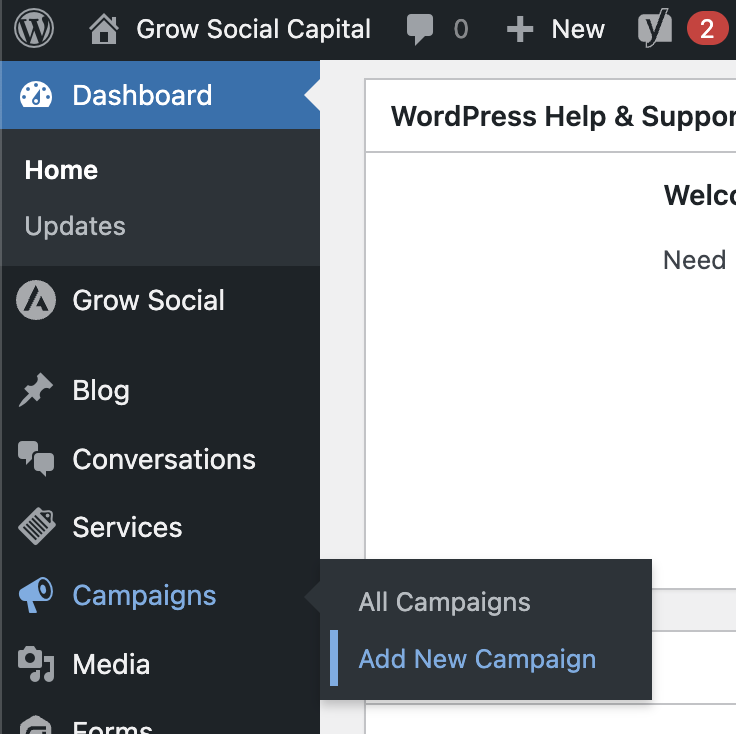Visit the Grow Social Capital site link

[x=253, y=29]
